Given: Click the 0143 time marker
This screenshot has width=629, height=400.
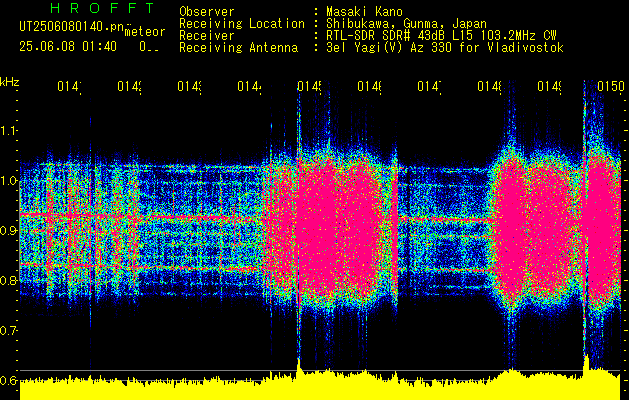Looking at the screenshot, I should (x=190, y=86).
